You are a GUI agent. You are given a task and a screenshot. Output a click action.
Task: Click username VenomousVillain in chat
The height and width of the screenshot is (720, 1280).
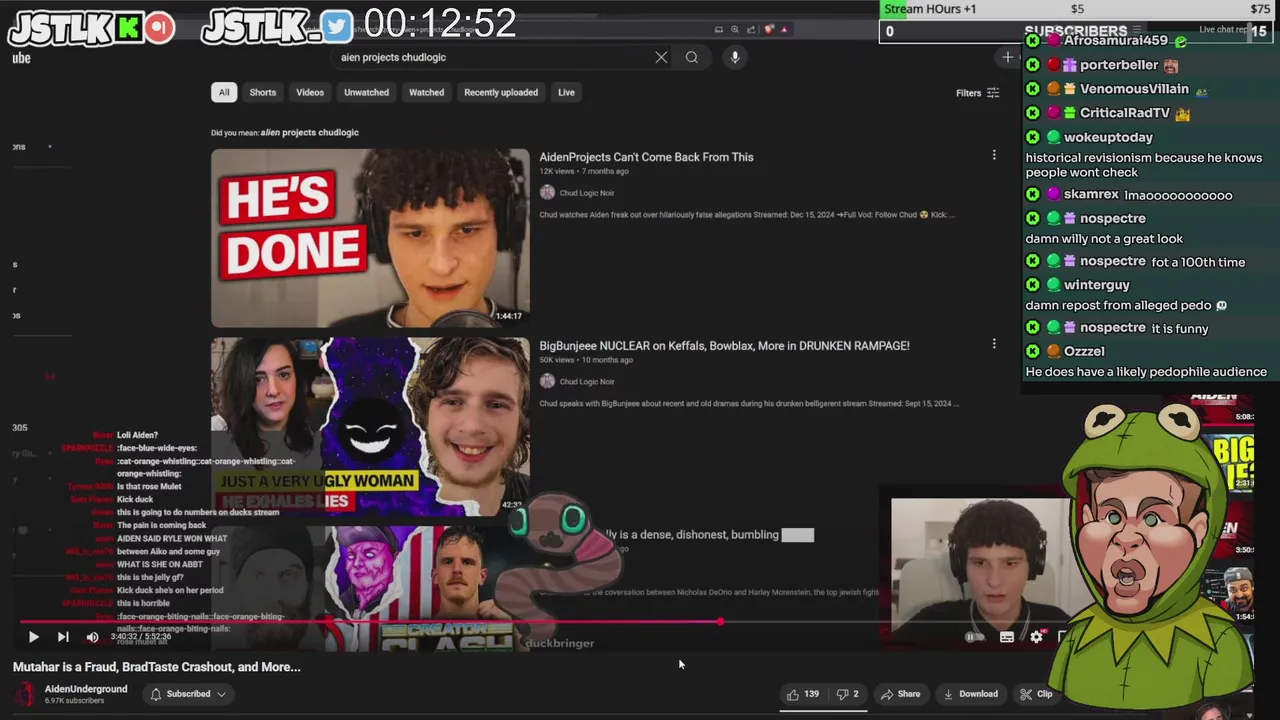[x=1134, y=89]
